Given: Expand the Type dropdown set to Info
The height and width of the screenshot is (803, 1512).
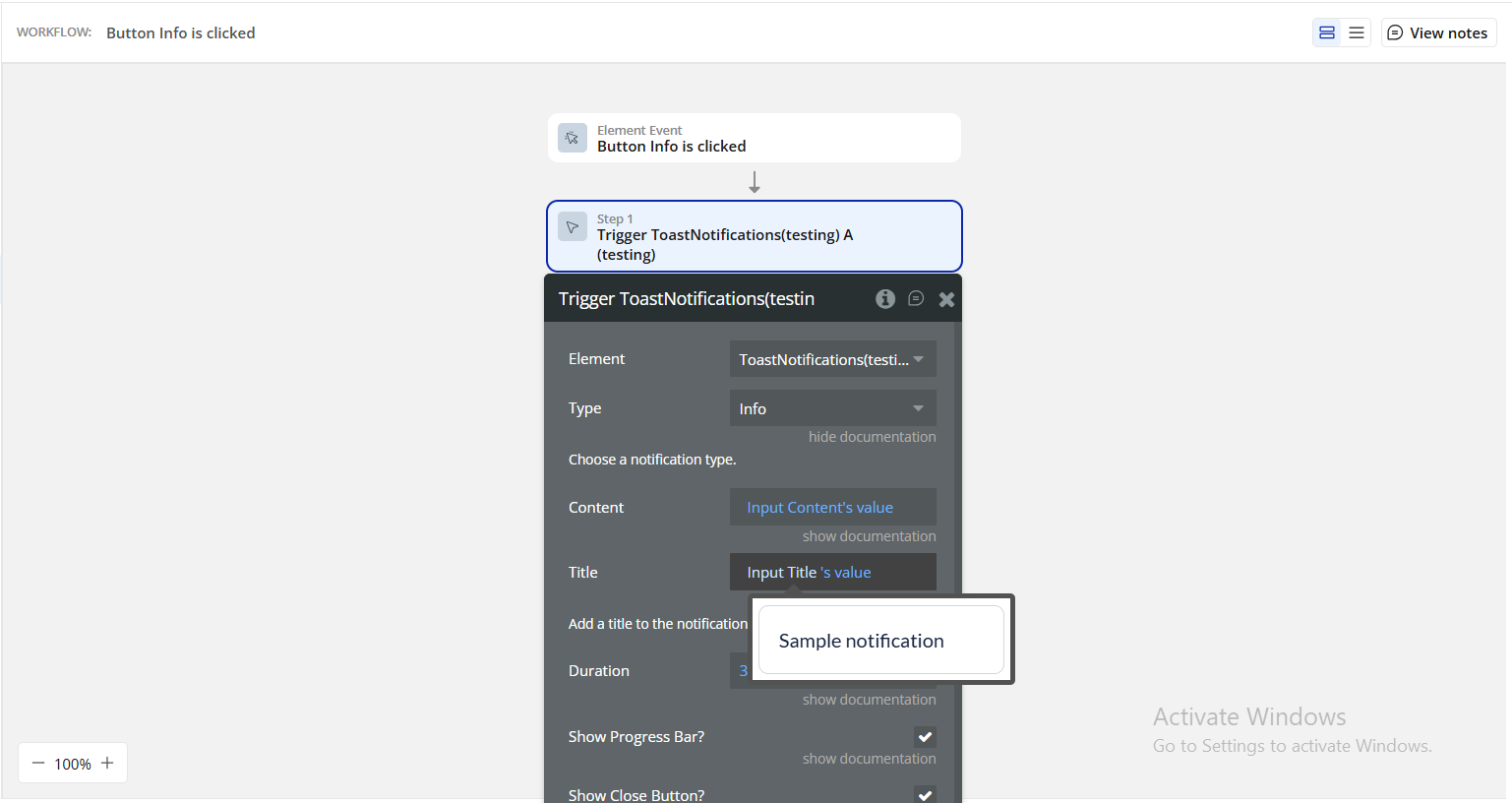Looking at the screenshot, I should click(832, 408).
